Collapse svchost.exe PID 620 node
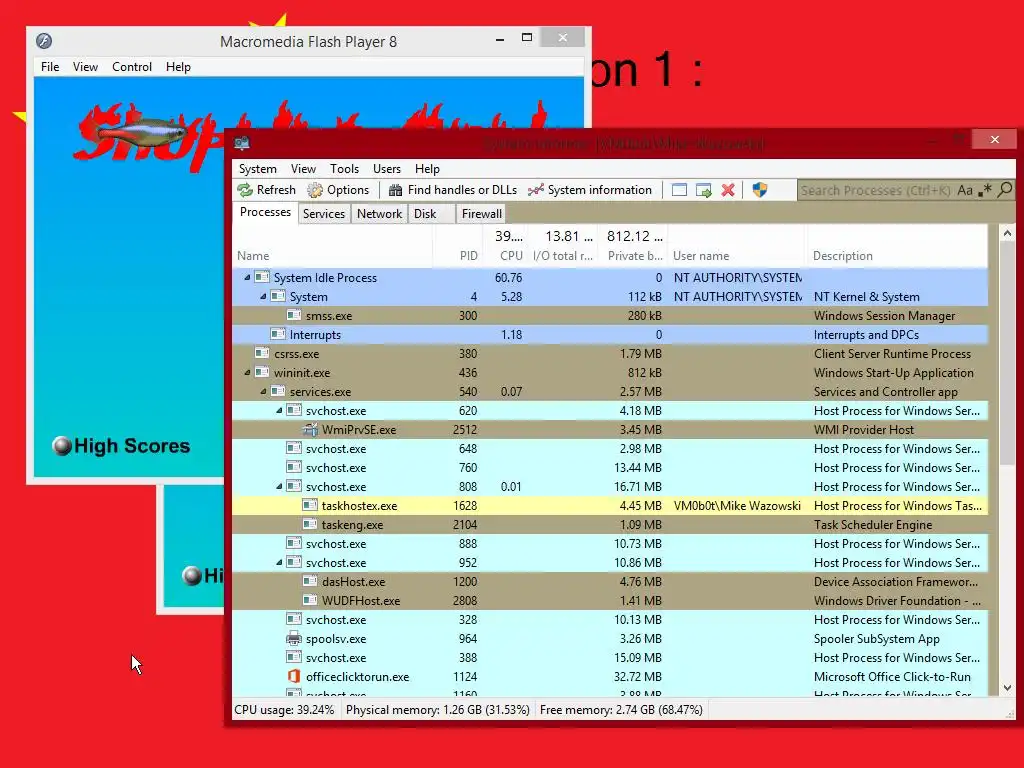This screenshot has width=1024, height=768. point(279,411)
